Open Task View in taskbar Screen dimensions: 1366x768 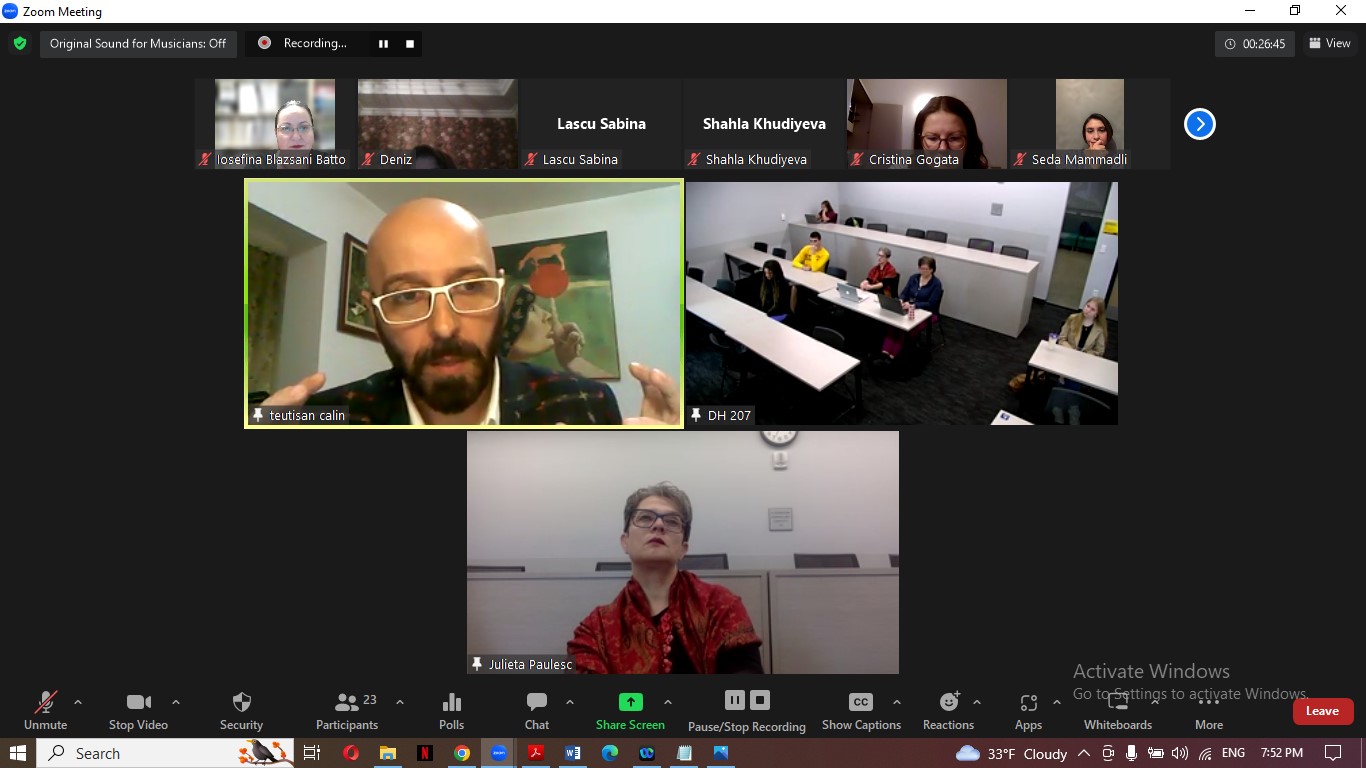312,753
